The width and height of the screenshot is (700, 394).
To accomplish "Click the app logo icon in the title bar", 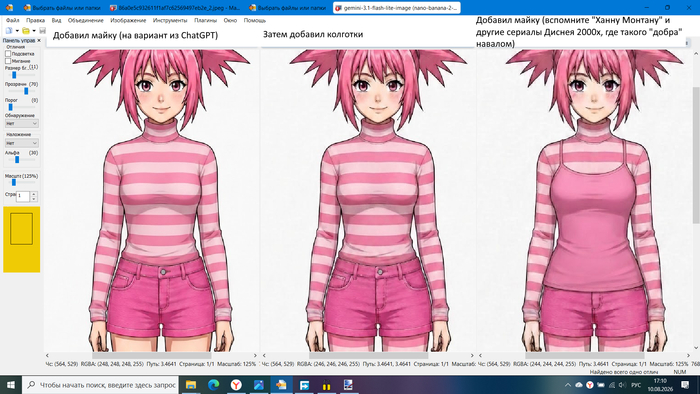I will coord(9,8).
